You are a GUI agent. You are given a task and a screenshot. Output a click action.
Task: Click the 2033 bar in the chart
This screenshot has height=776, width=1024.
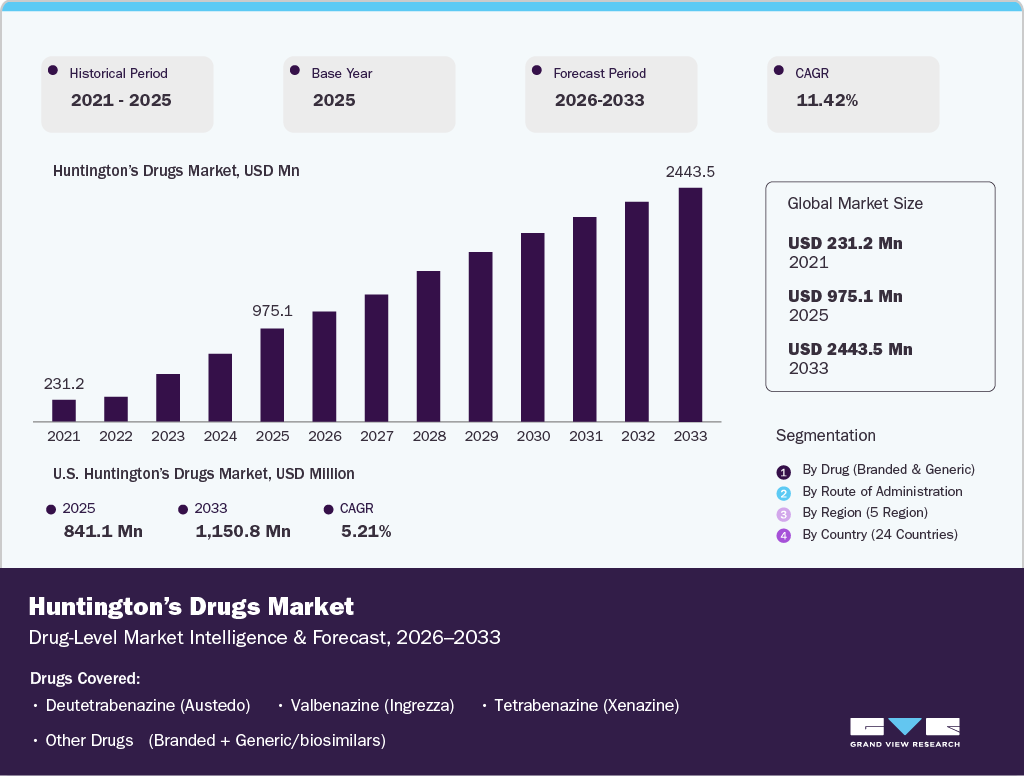pos(691,304)
